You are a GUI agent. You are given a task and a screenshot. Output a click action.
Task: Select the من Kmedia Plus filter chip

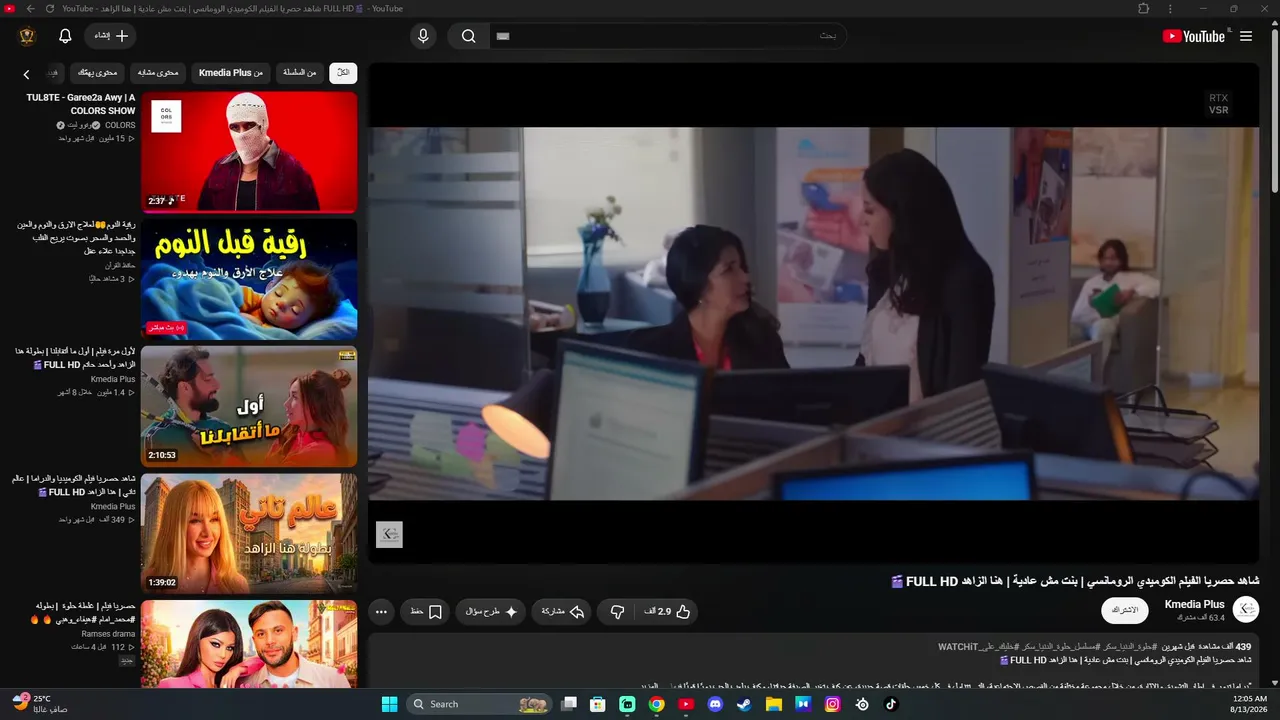(230, 72)
